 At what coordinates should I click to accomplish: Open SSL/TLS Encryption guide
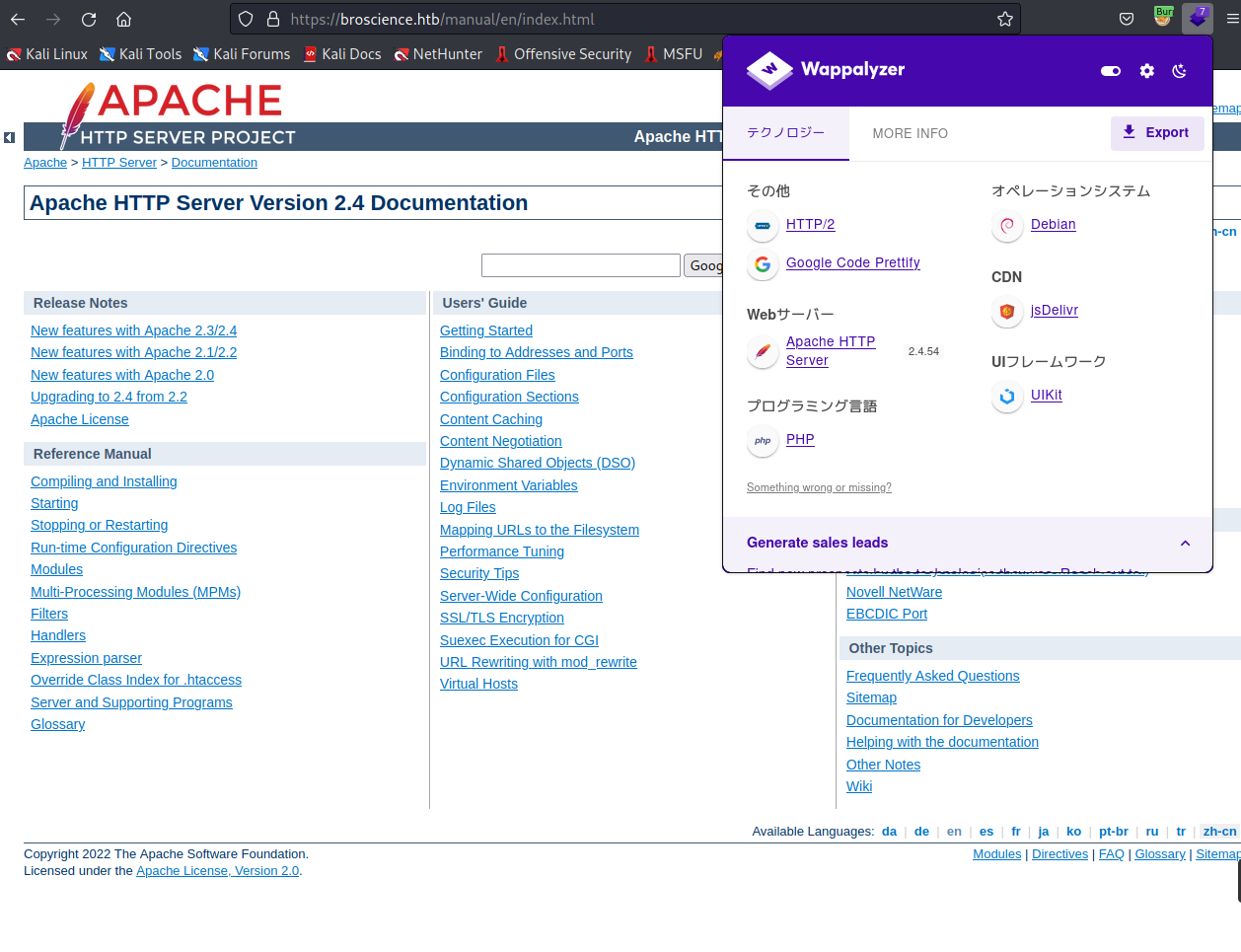point(502,618)
